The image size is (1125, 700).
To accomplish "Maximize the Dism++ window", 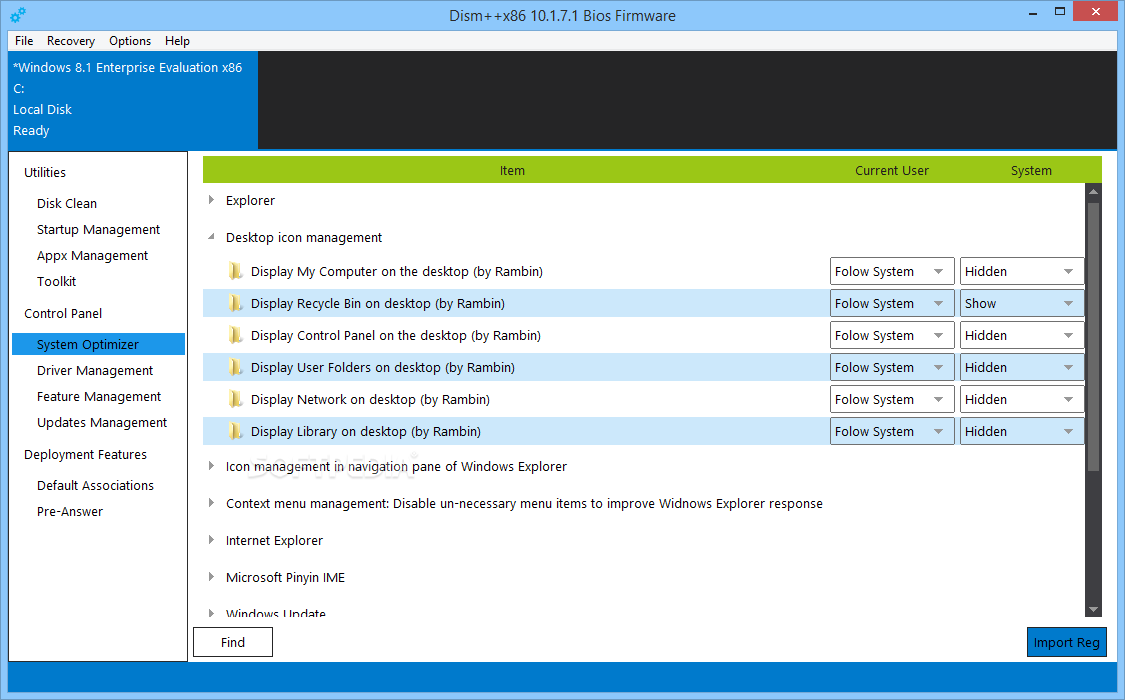I will (x=1060, y=11).
